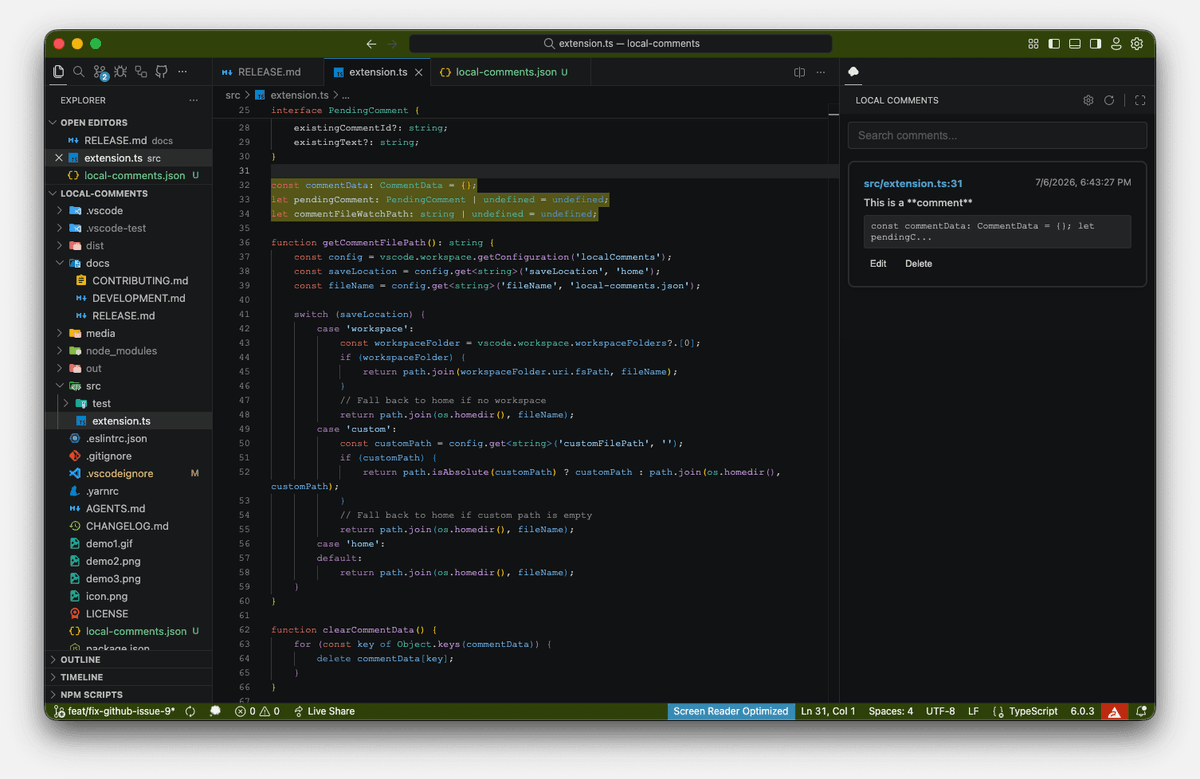Open the GitHub view icon
The image size is (1200, 779).
pos(160,72)
